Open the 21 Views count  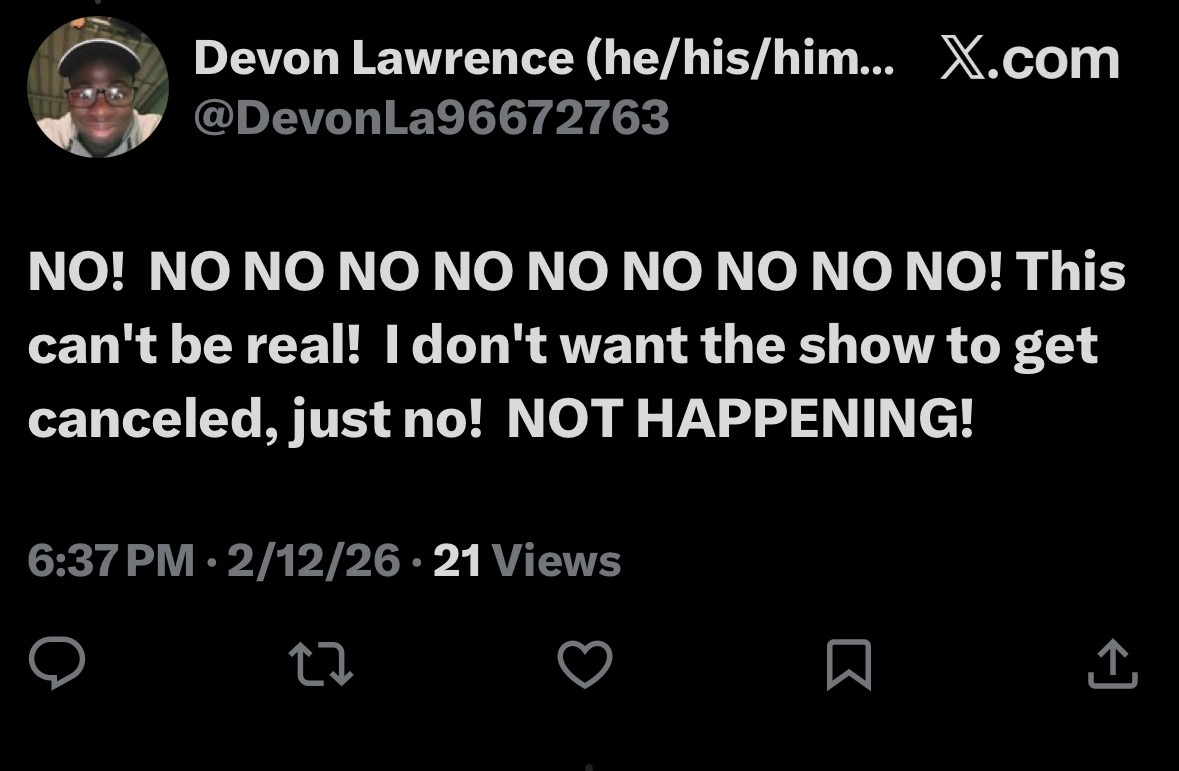tap(527, 560)
